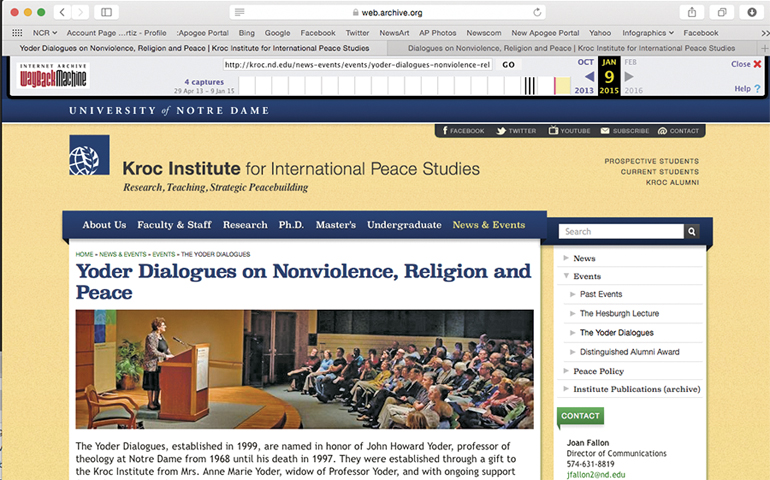Expand Past Events arrow
This screenshot has width=770, height=480.
(573, 294)
